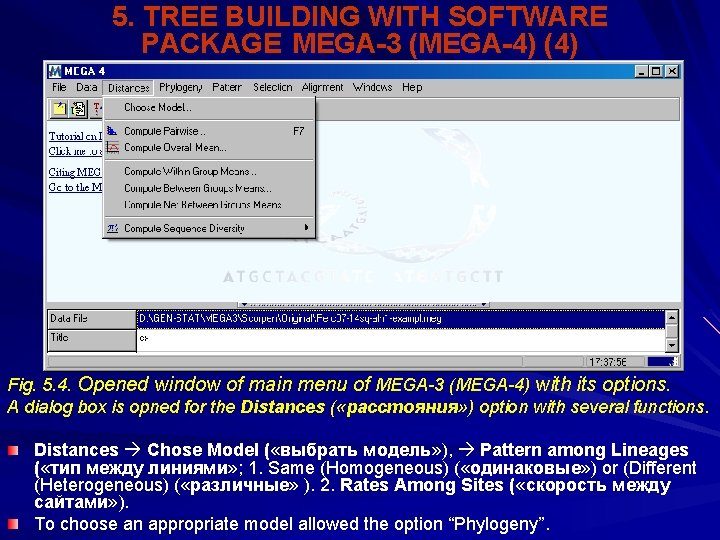
Task: Click the Compute Pairwise icon
Action: 112,131
